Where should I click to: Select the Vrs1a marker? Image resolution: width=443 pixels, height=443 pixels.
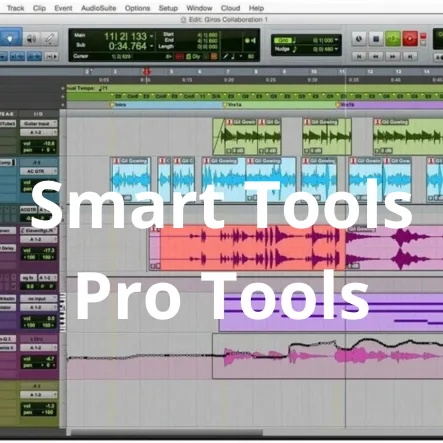[x=232, y=105]
